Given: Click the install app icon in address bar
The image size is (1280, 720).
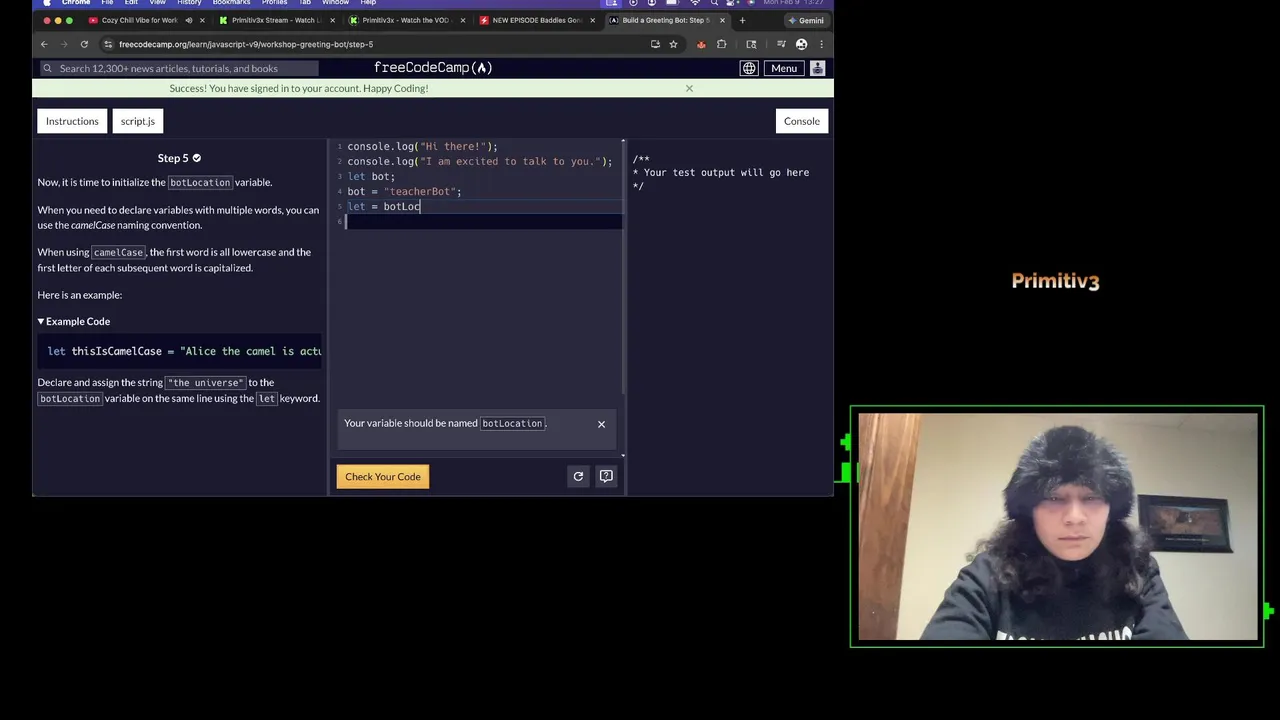Looking at the screenshot, I should [655, 44].
